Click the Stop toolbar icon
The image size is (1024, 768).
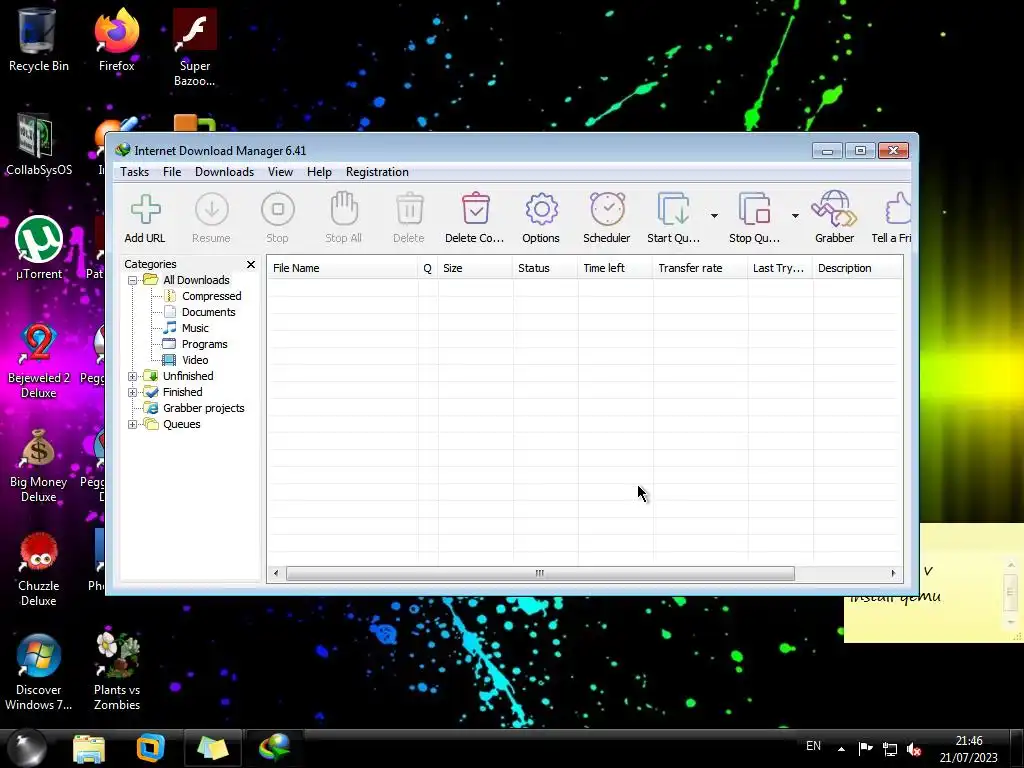pyautogui.click(x=278, y=210)
